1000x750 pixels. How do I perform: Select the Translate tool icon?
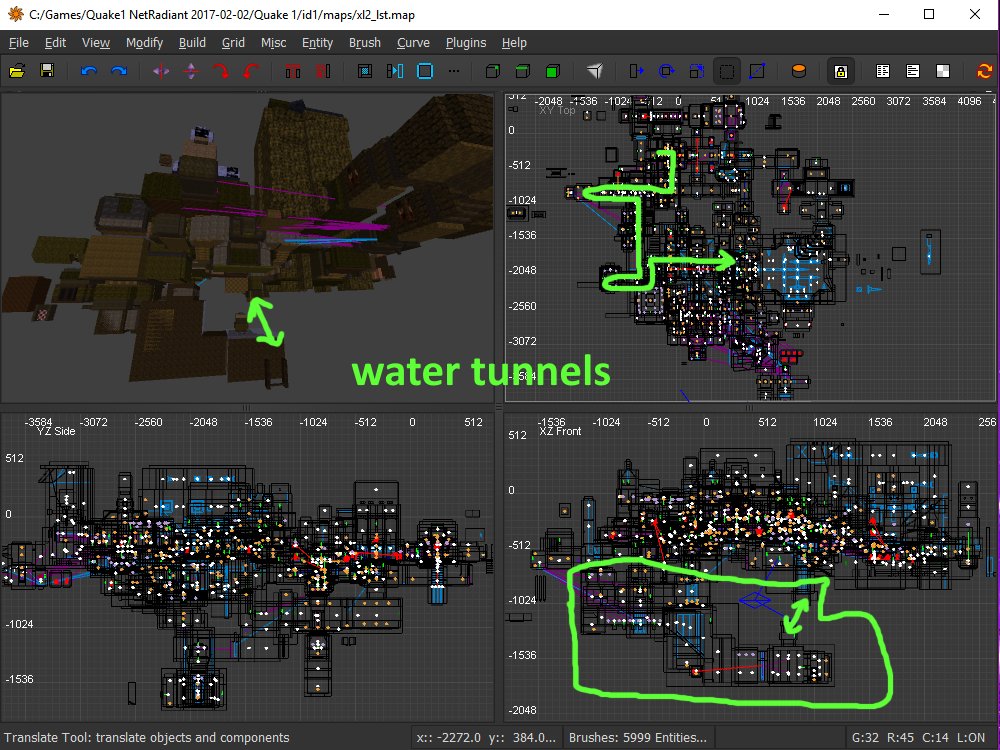coord(636,71)
